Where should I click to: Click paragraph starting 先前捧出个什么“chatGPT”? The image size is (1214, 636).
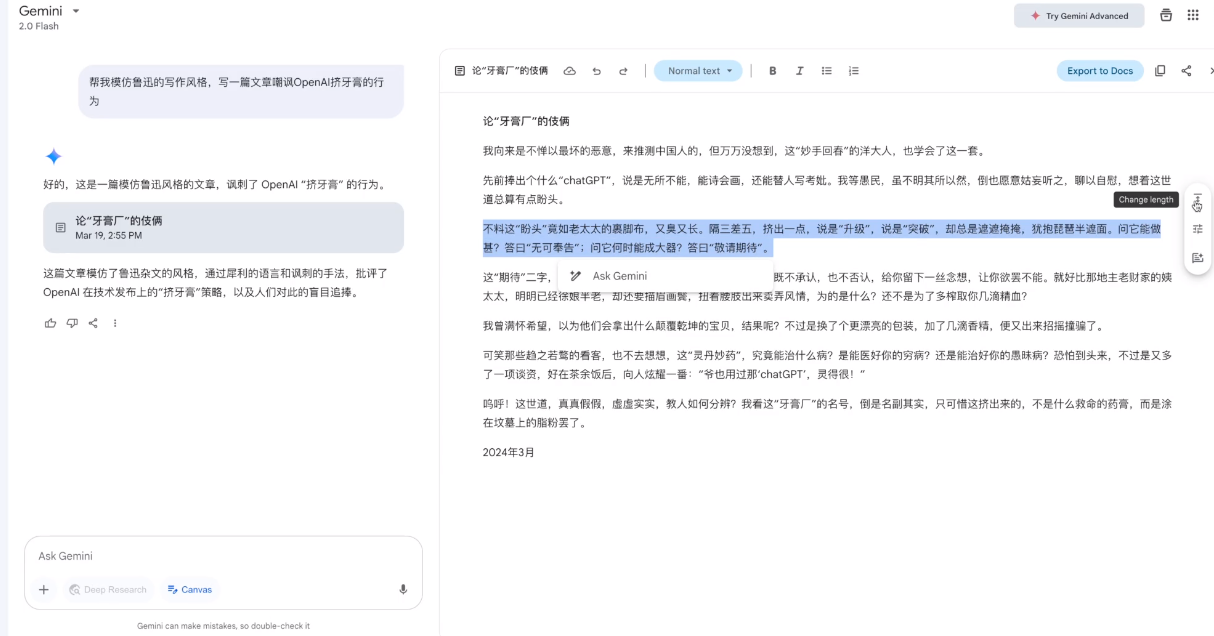pos(827,190)
